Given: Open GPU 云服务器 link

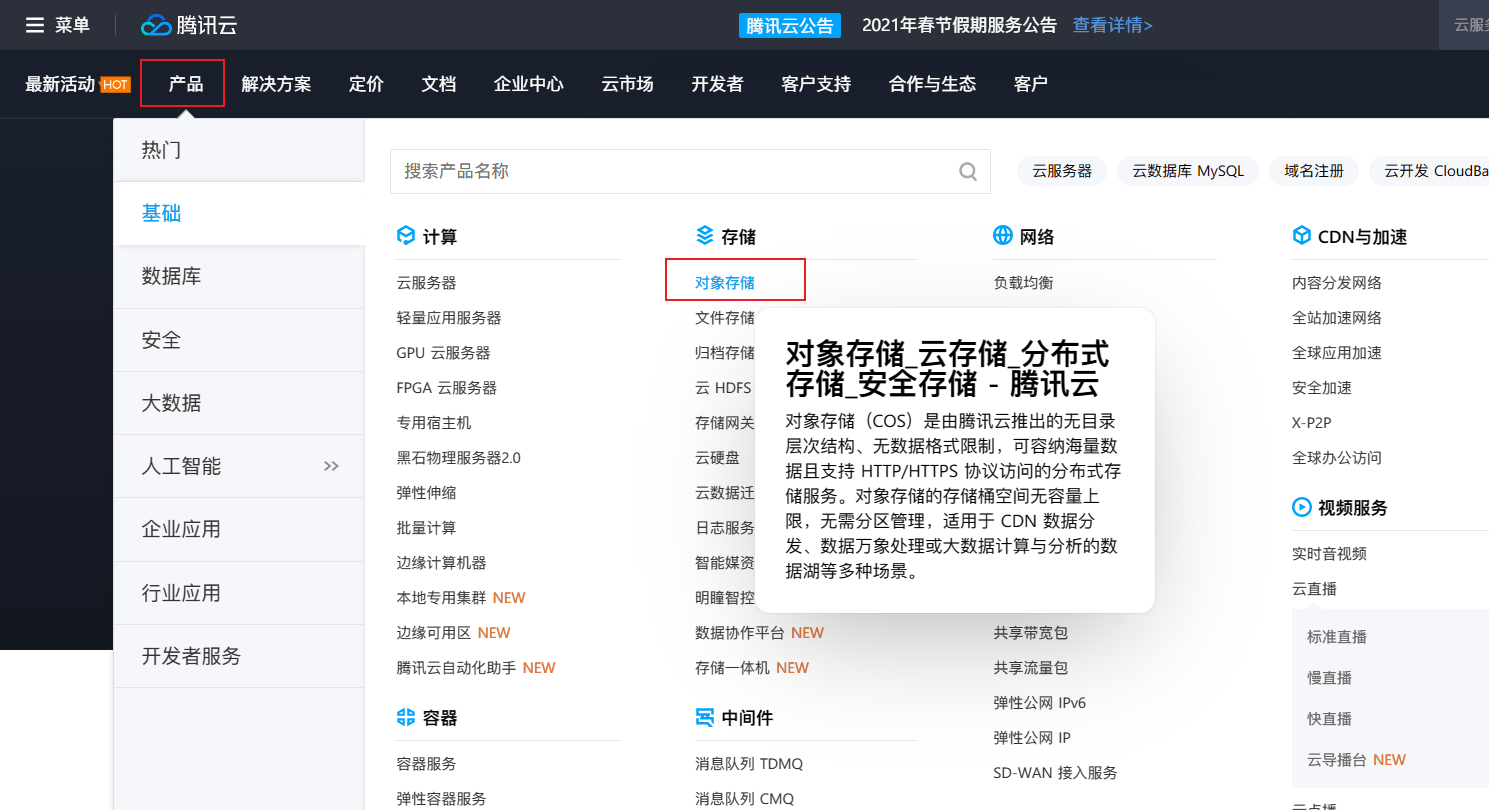Looking at the screenshot, I should pos(443,353).
